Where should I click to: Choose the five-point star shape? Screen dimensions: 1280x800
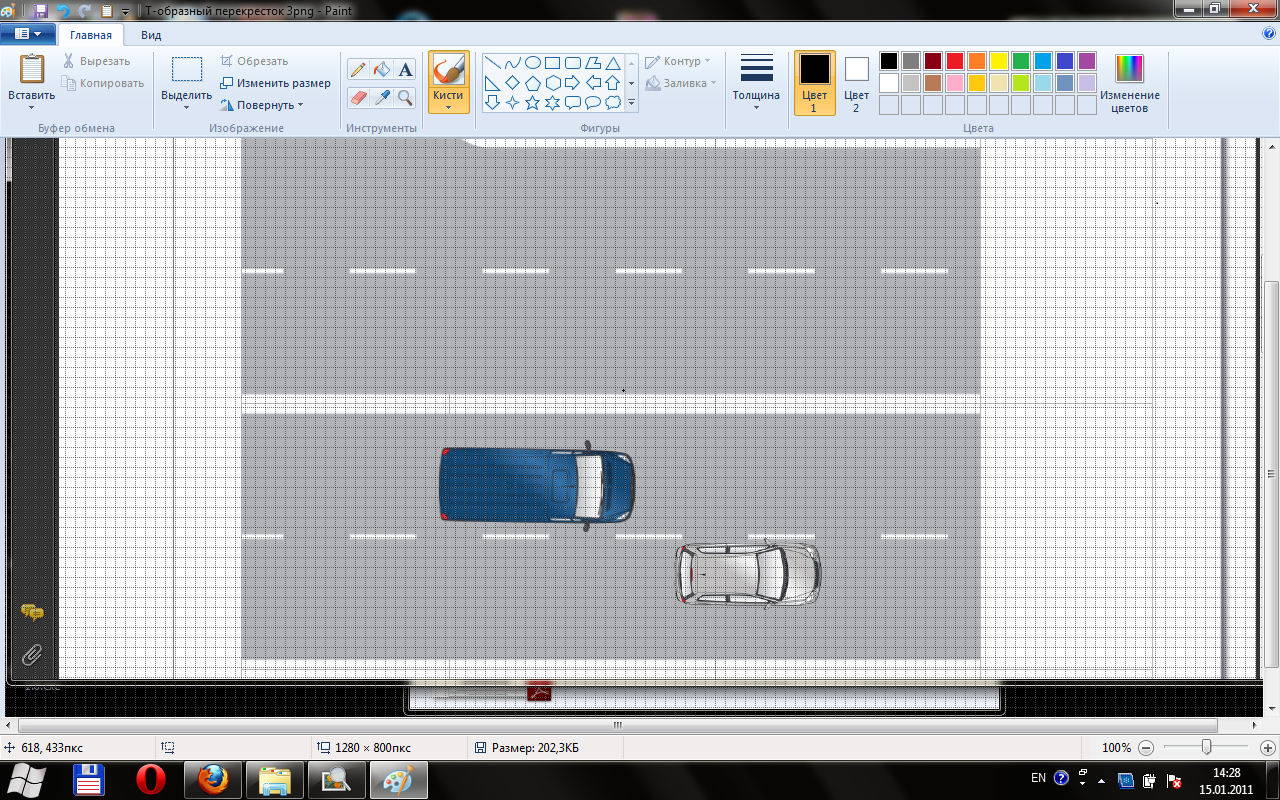tap(532, 102)
